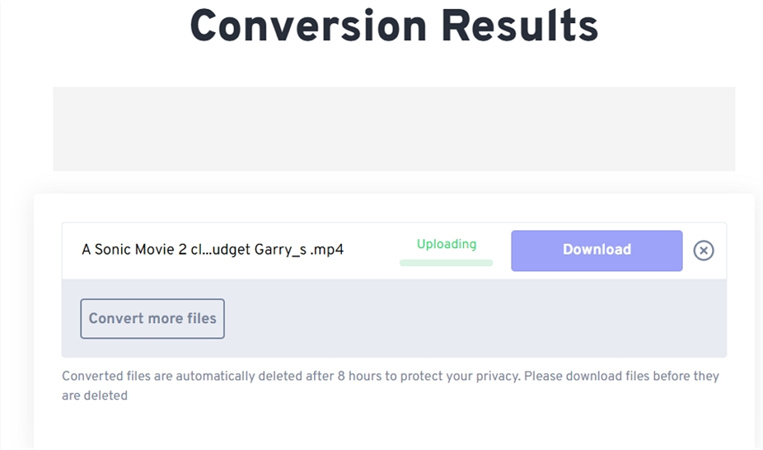Select the Sonic Movie mp4 file name

(x=212, y=250)
